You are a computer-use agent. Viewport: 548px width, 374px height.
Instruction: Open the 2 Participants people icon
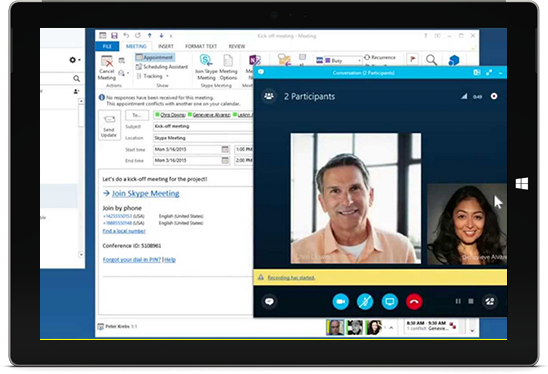[x=269, y=96]
